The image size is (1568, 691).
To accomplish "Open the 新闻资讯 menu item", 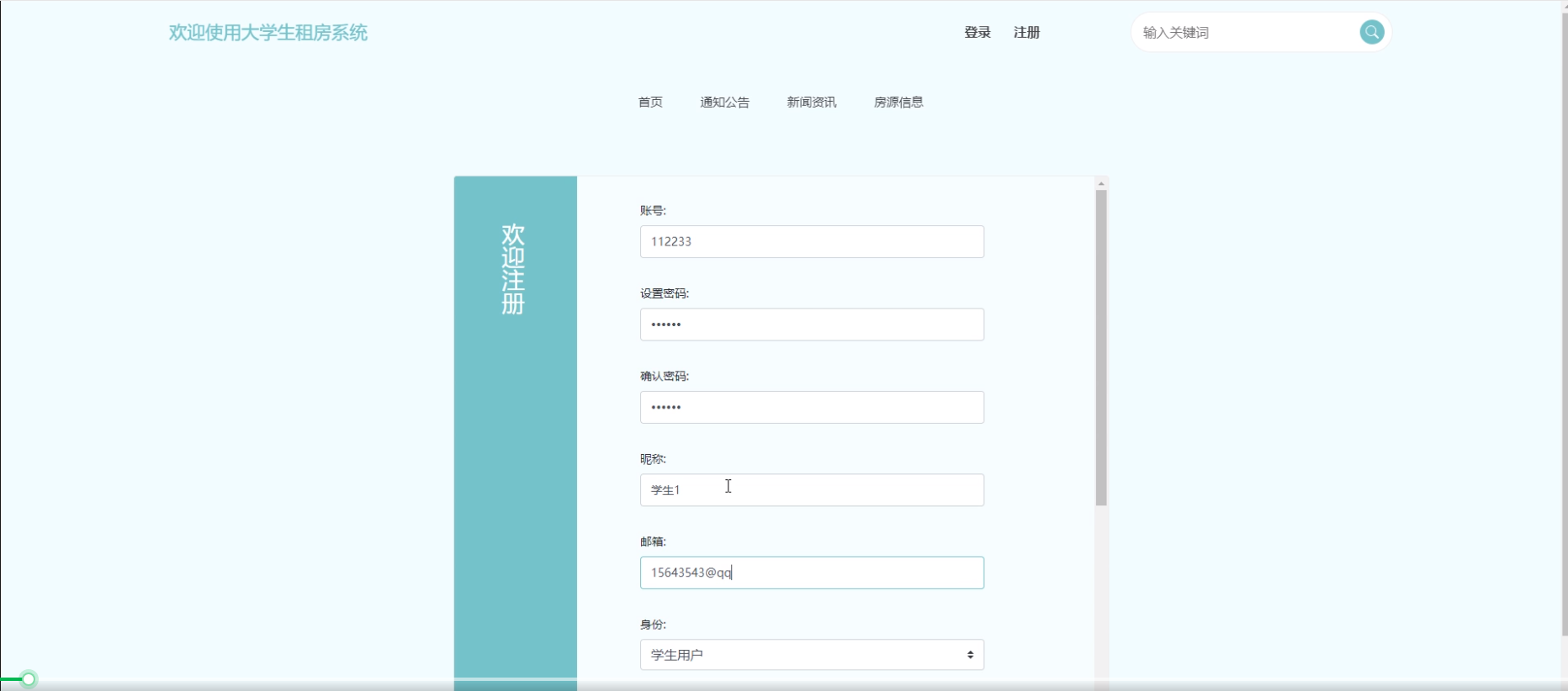I will click(x=812, y=102).
